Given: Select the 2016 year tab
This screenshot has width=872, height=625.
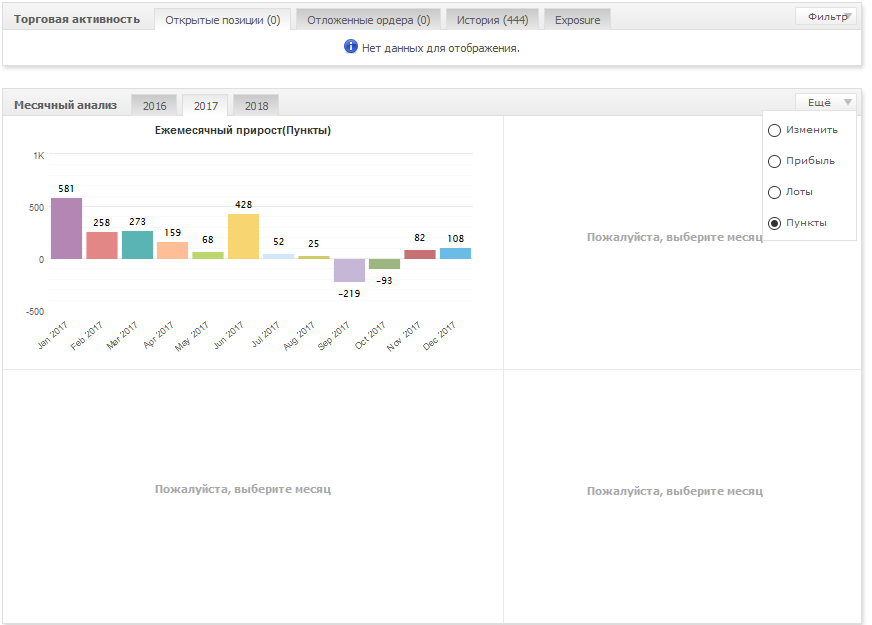Looking at the screenshot, I should pyautogui.click(x=154, y=106).
